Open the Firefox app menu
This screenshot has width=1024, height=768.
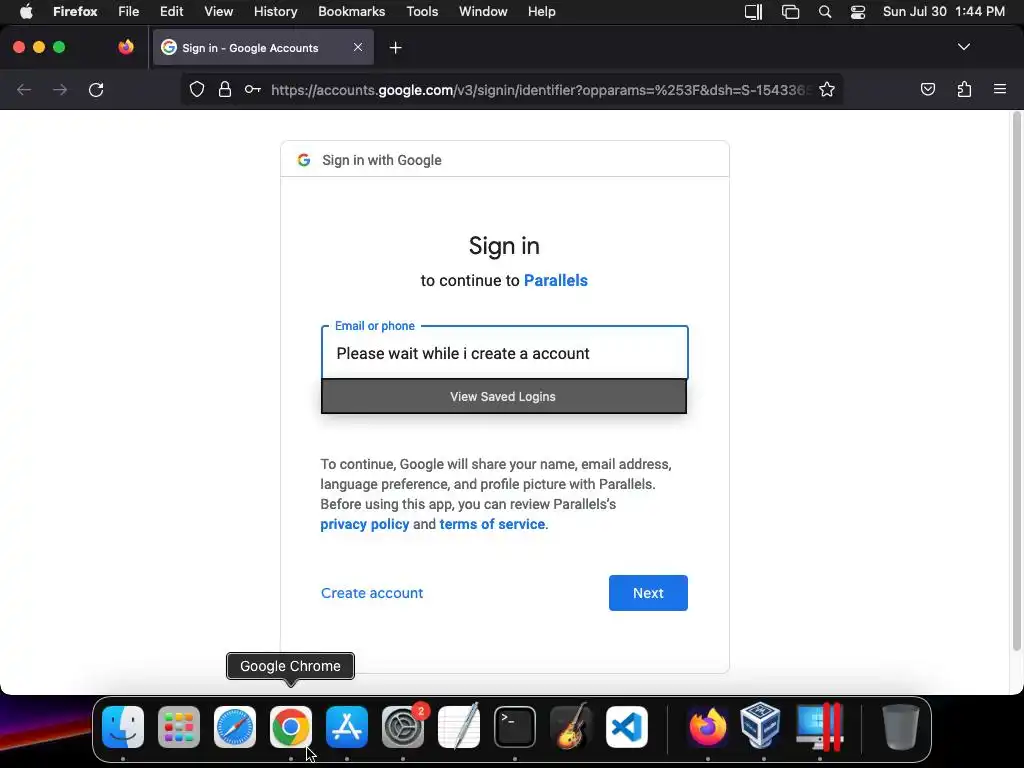click(75, 11)
